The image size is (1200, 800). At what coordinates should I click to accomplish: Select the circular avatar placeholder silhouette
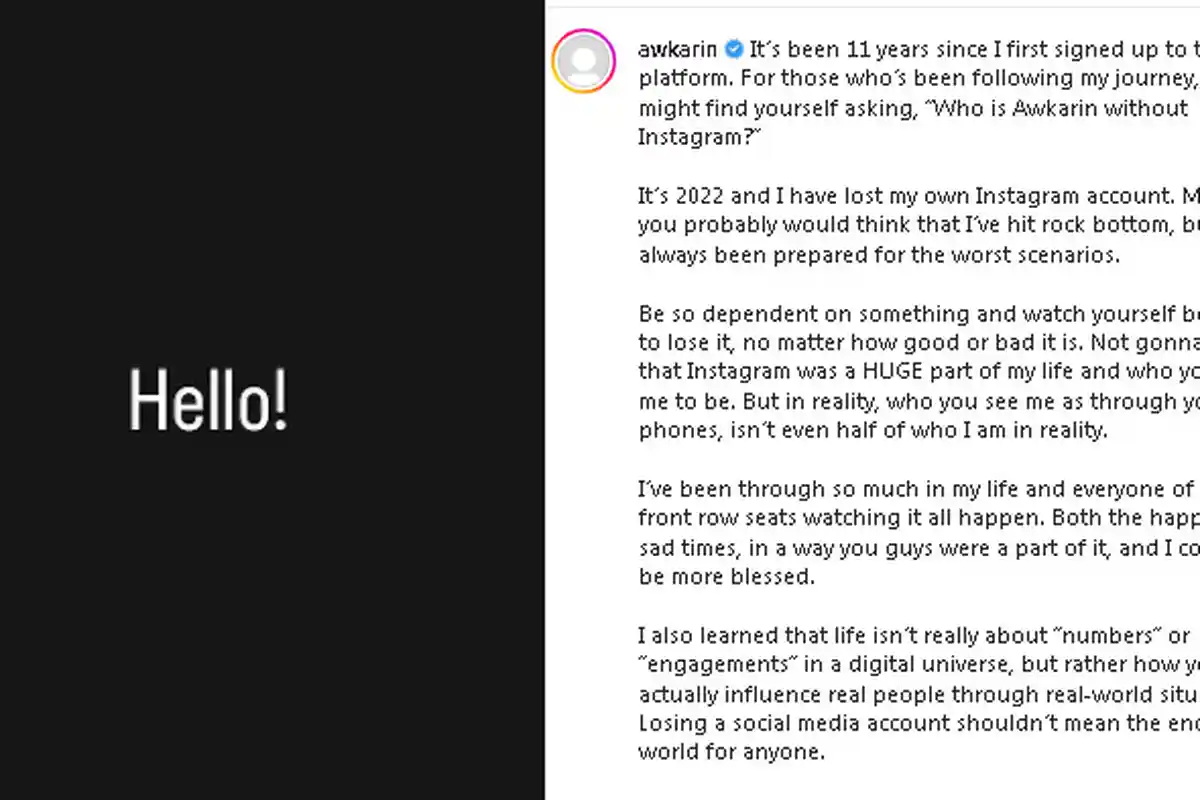584,60
